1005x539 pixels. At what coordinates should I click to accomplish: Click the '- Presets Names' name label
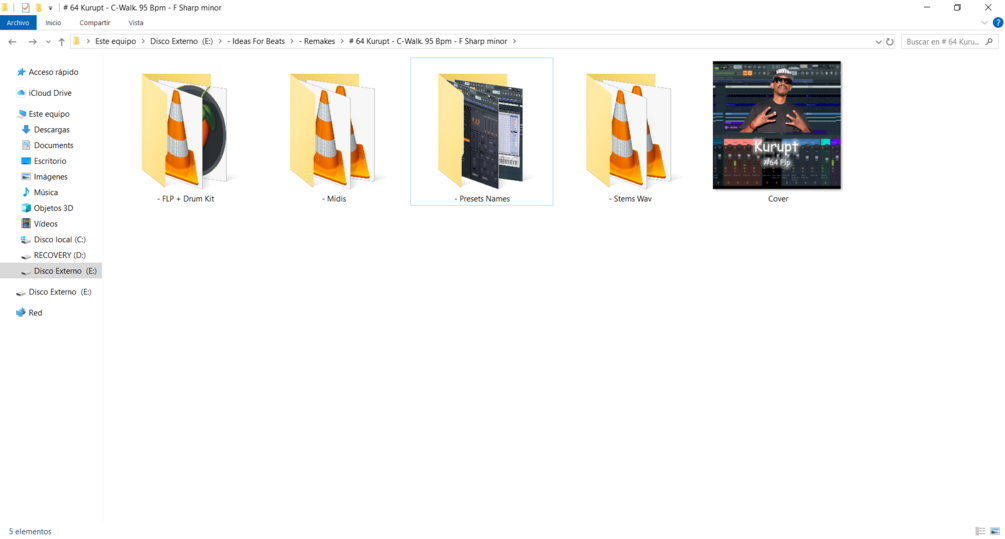(x=482, y=199)
